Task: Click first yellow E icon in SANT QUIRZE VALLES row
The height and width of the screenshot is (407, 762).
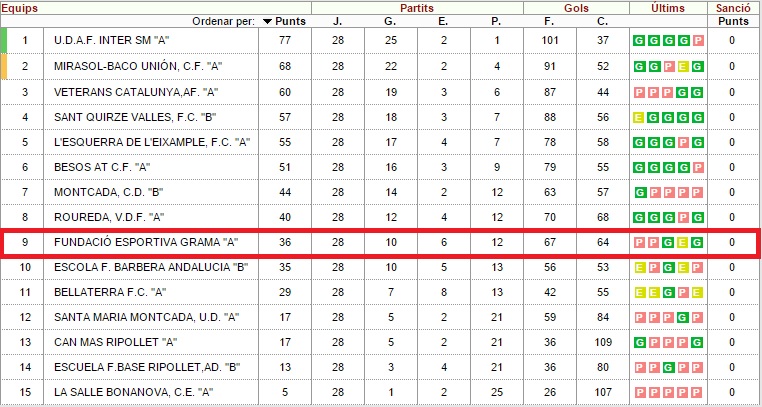Action: (x=639, y=118)
